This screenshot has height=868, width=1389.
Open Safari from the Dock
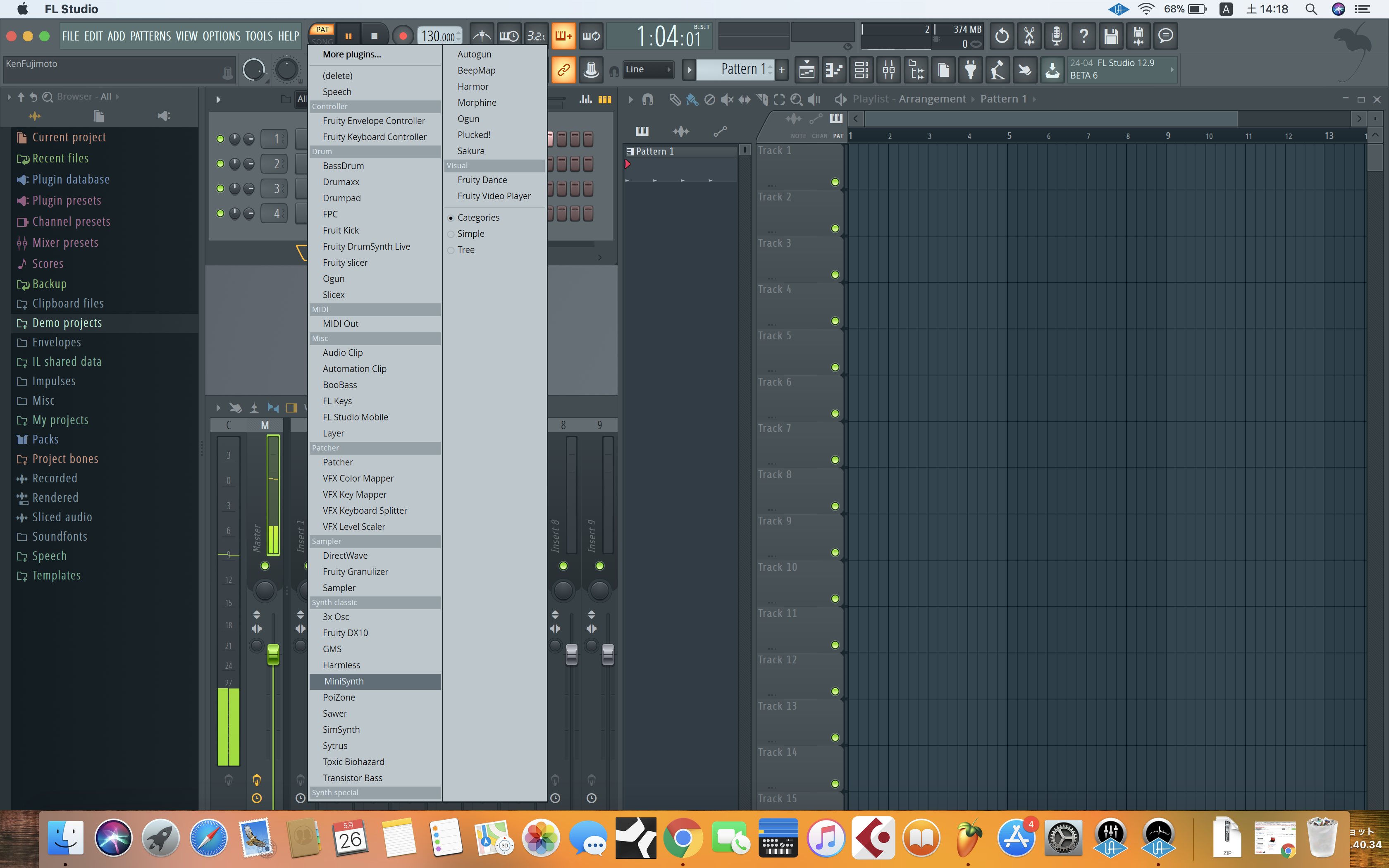tap(208, 838)
